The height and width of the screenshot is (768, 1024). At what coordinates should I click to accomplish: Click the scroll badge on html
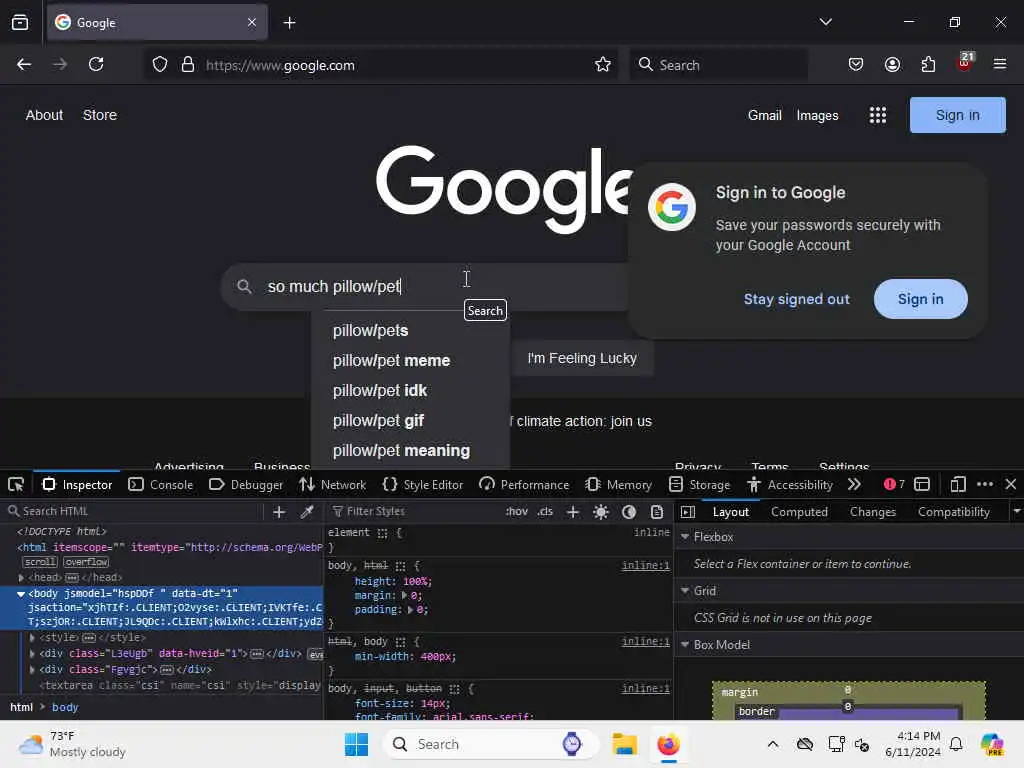40,562
